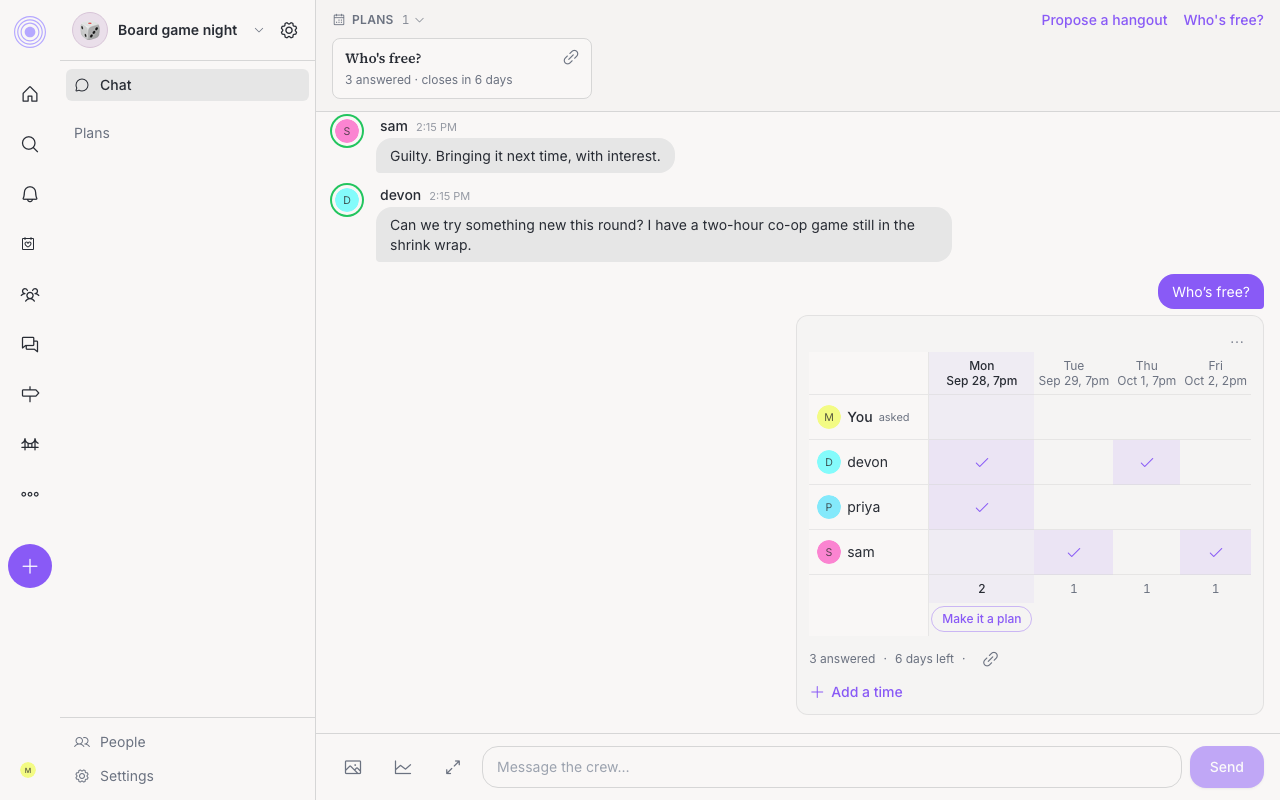
Task: Toggle your availability for Mon Sep 28
Action: pos(981,417)
